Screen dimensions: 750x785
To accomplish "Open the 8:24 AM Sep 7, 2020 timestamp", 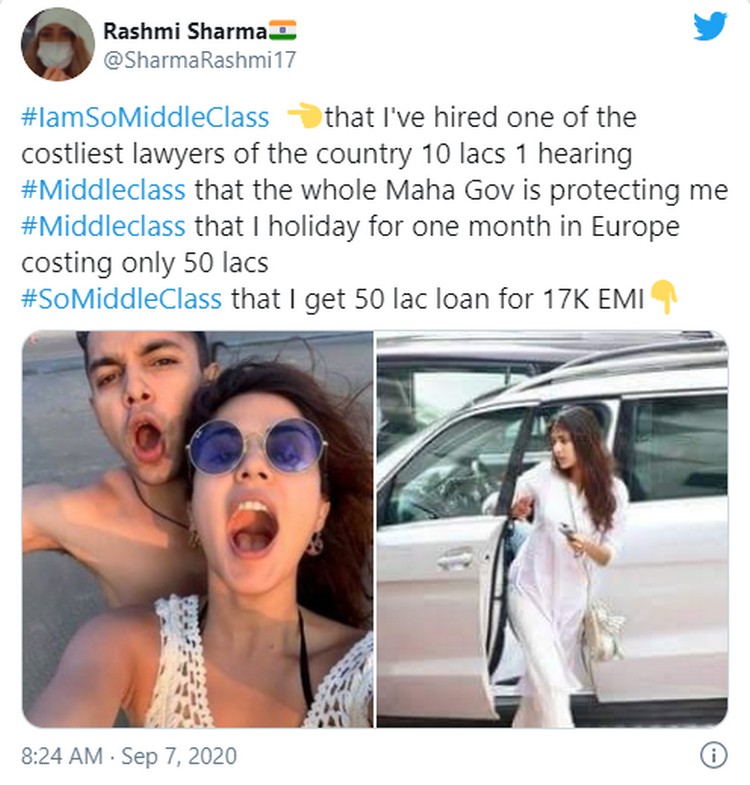I will (129, 756).
